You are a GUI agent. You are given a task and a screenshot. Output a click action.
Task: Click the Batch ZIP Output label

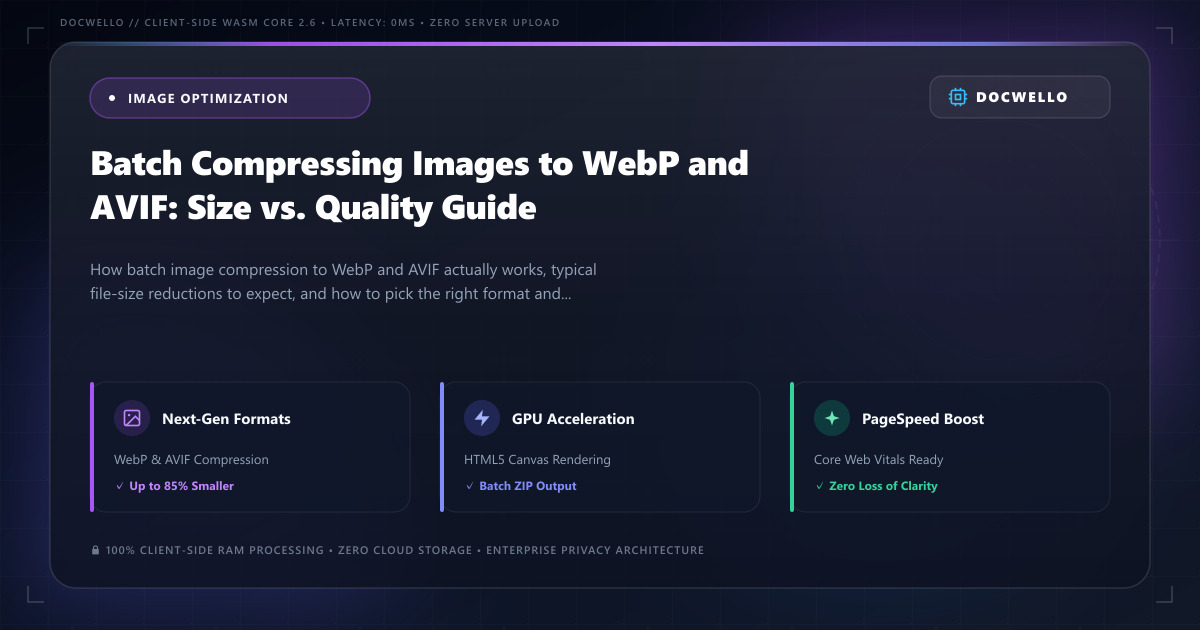[528, 486]
